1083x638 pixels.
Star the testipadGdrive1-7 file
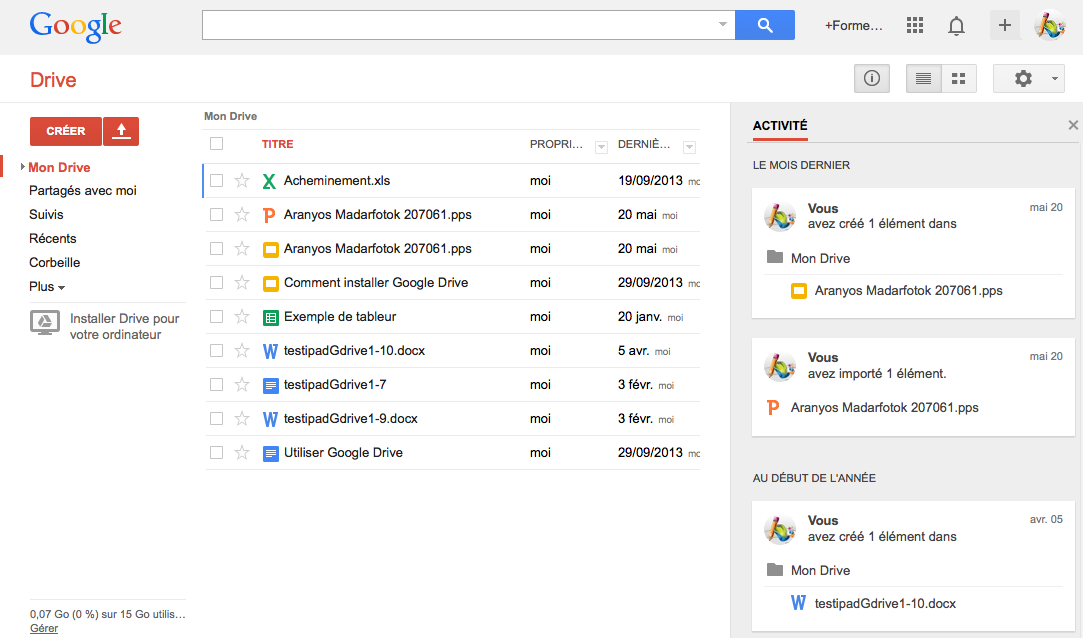(242, 385)
